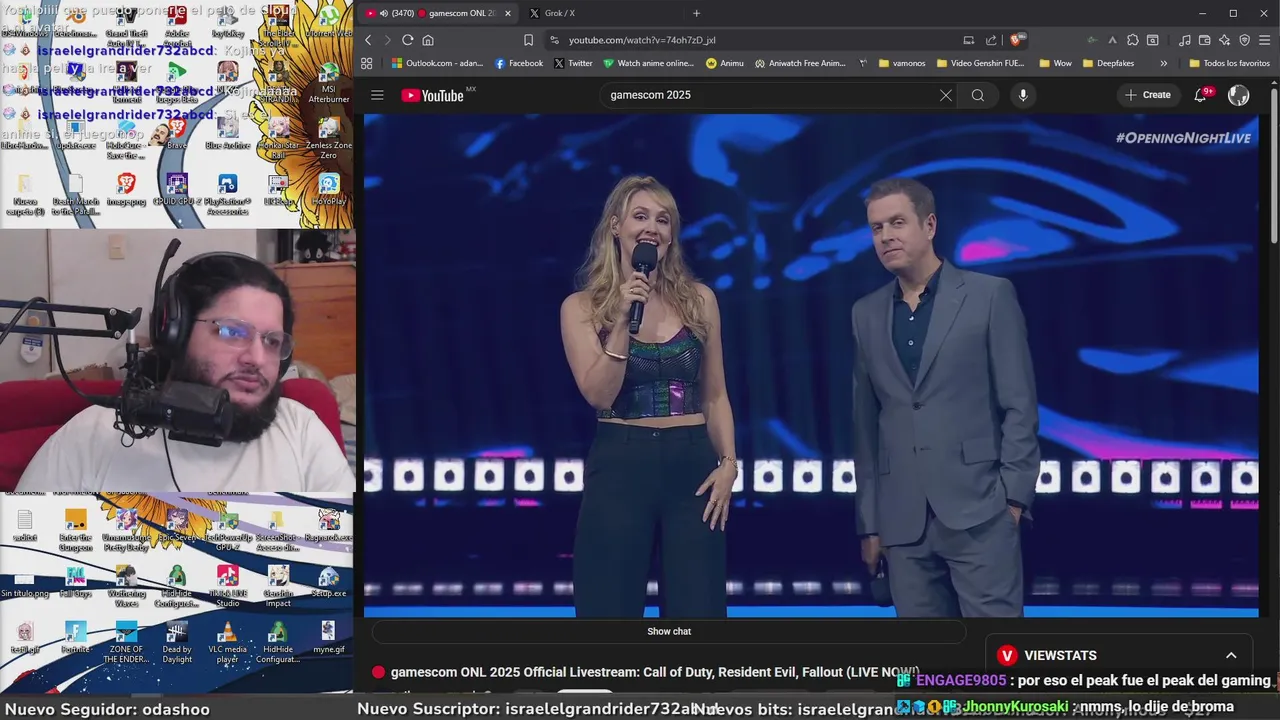1280x720 pixels.
Task: Expand the Wow bookmark folder
Action: point(1055,63)
